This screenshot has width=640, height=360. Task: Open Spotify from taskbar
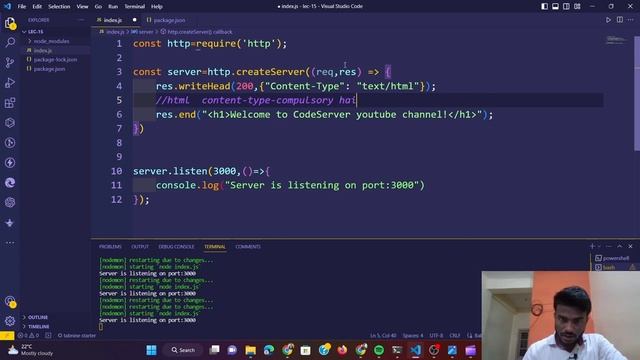379,350
